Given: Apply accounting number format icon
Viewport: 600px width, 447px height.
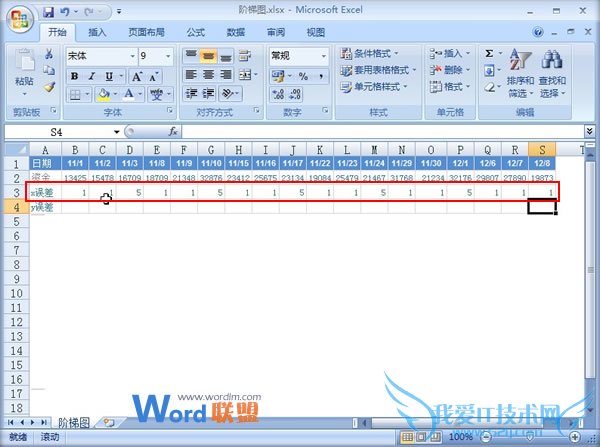Looking at the screenshot, I should point(278,77).
